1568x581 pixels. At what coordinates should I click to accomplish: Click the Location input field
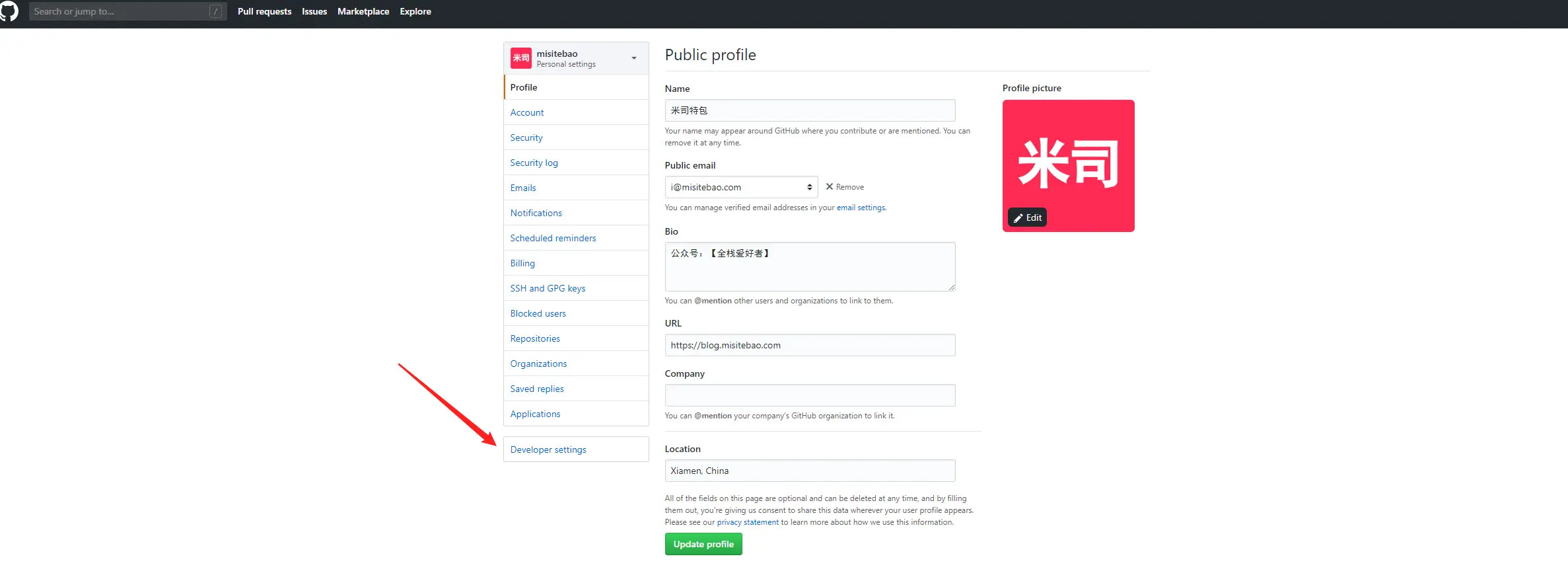coord(810,471)
